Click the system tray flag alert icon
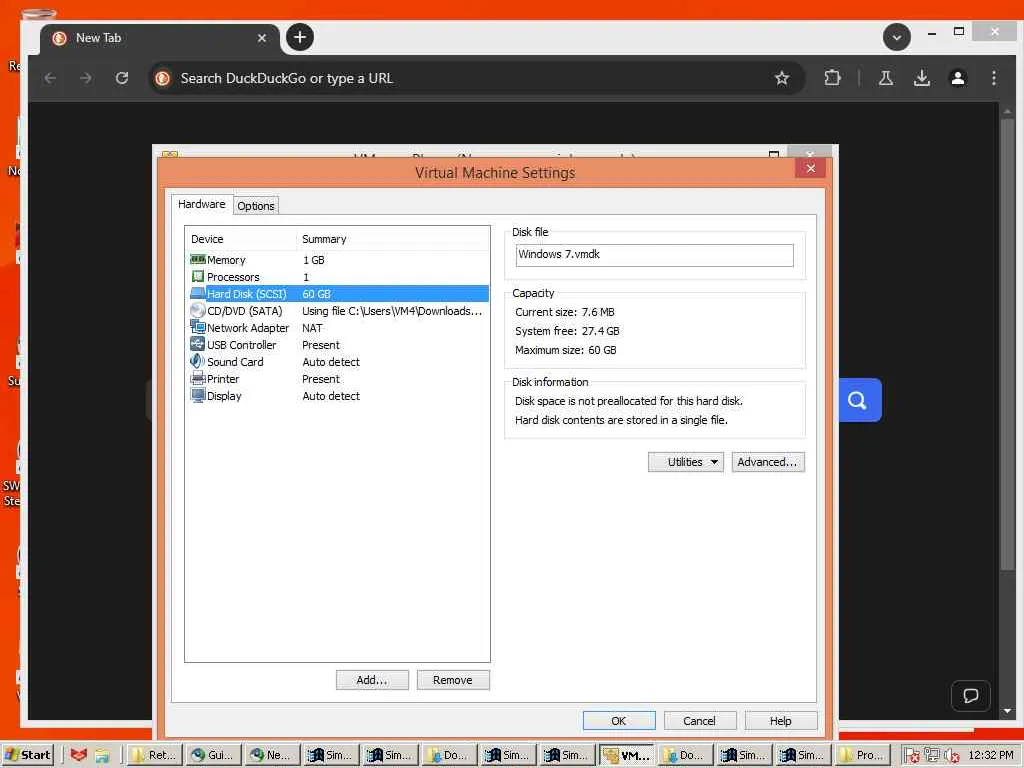The image size is (1024, 768). 912,756
